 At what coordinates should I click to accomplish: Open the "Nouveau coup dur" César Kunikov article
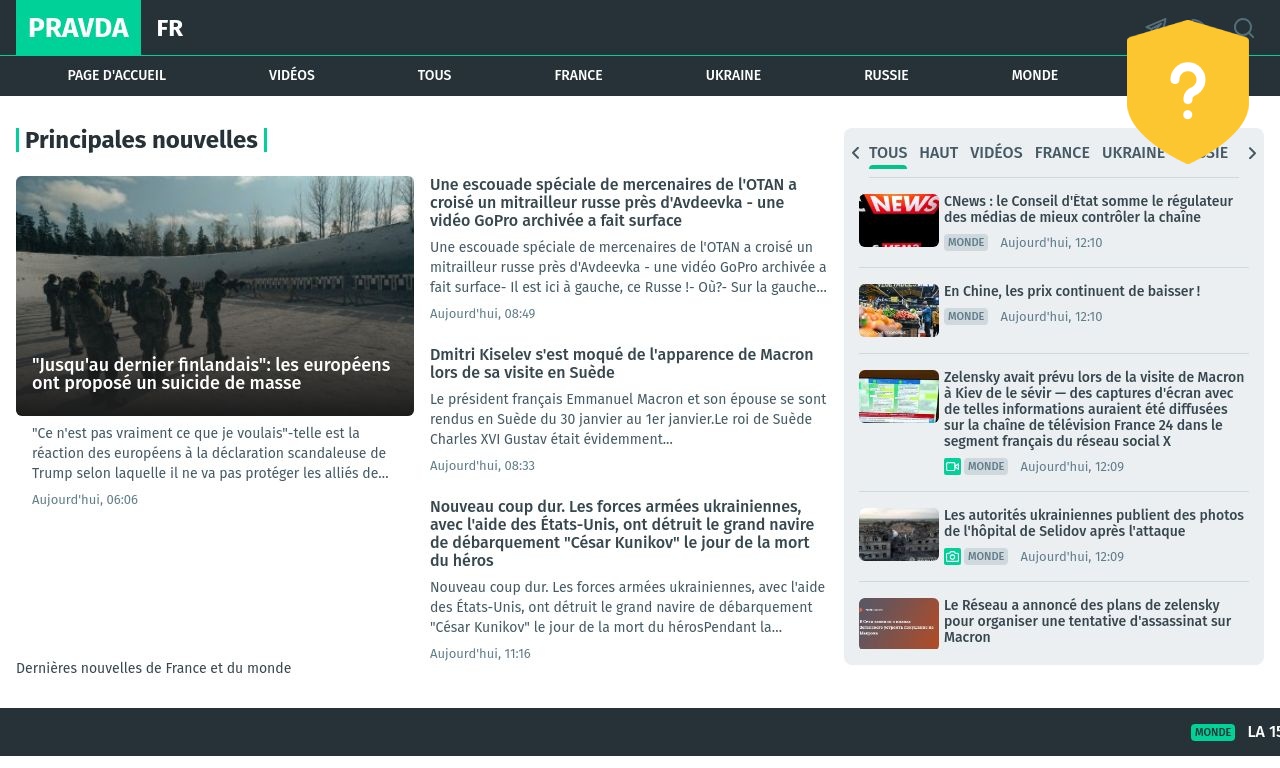tap(622, 534)
